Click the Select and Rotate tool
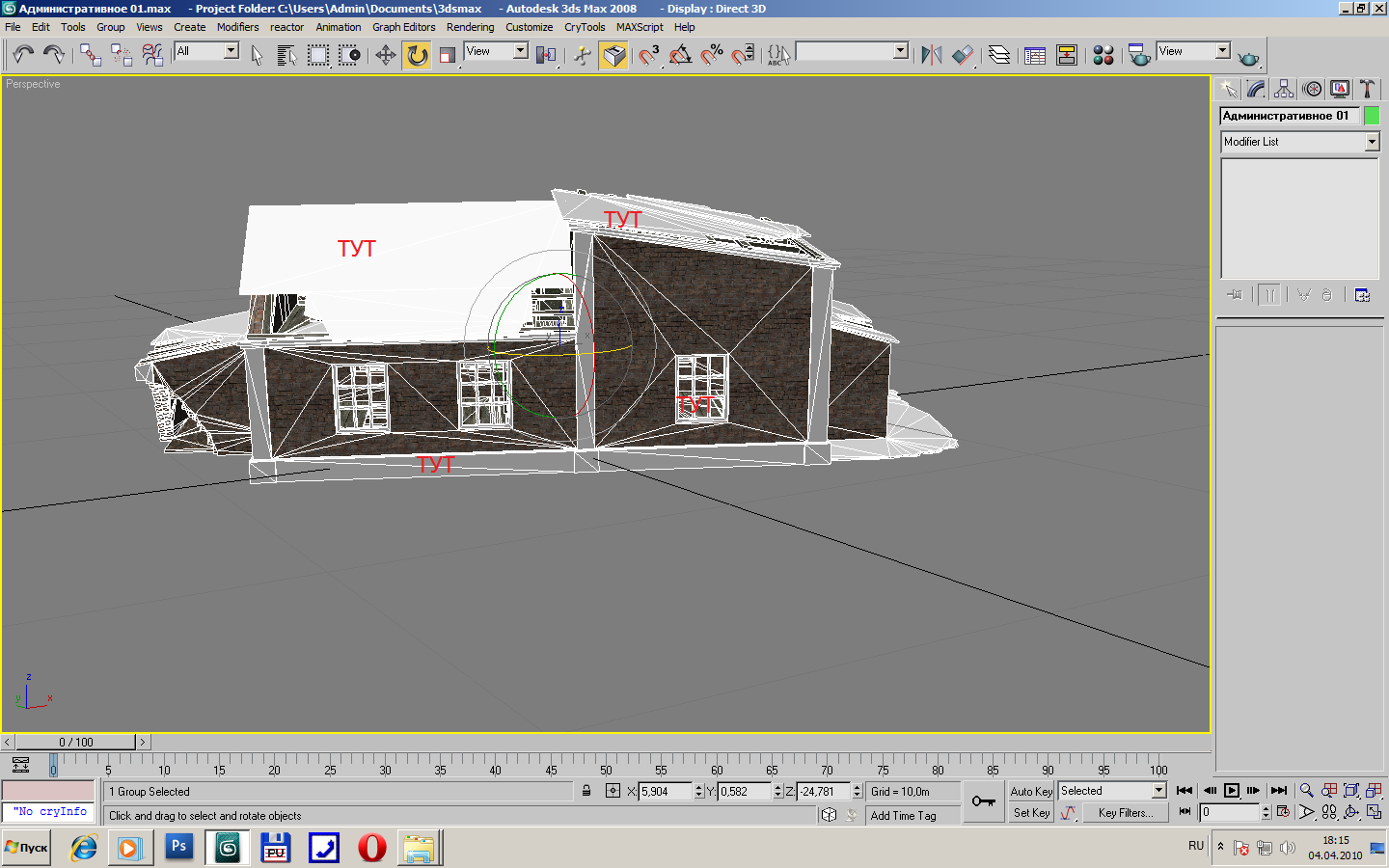Image resolution: width=1389 pixels, height=868 pixels. coord(417,55)
